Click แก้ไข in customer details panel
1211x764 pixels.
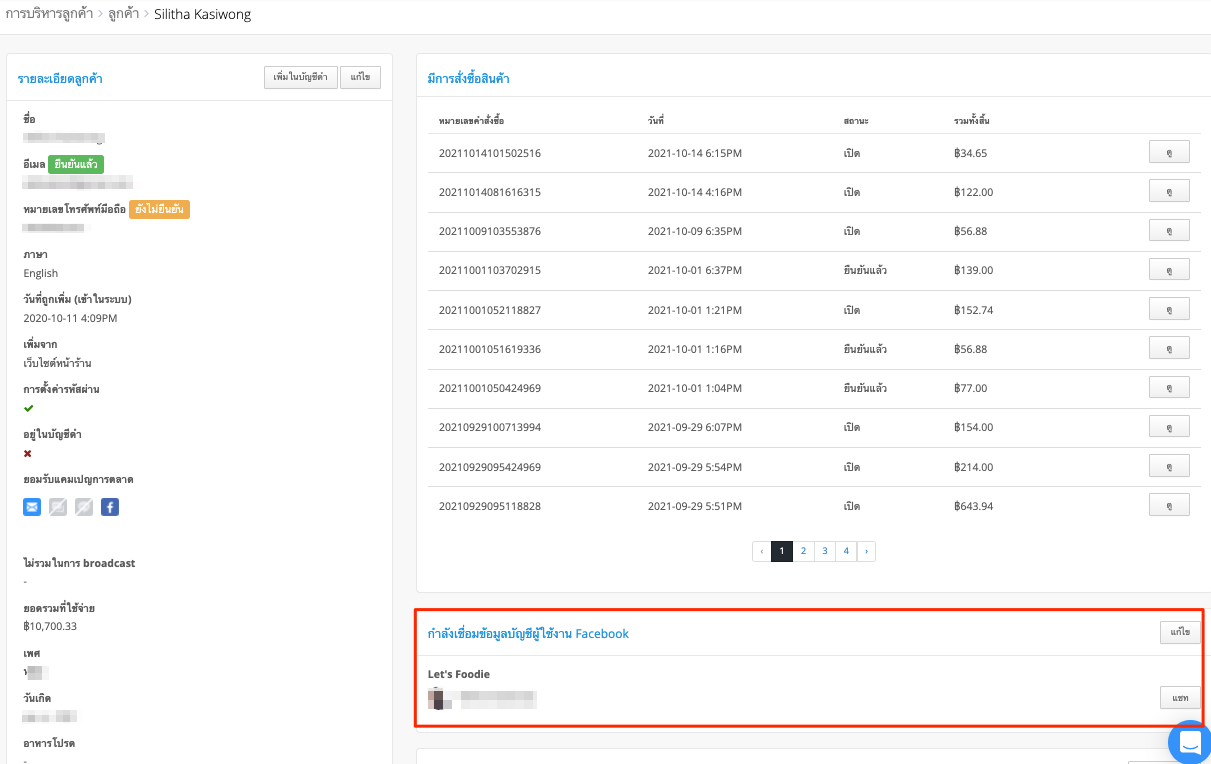click(x=360, y=77)
